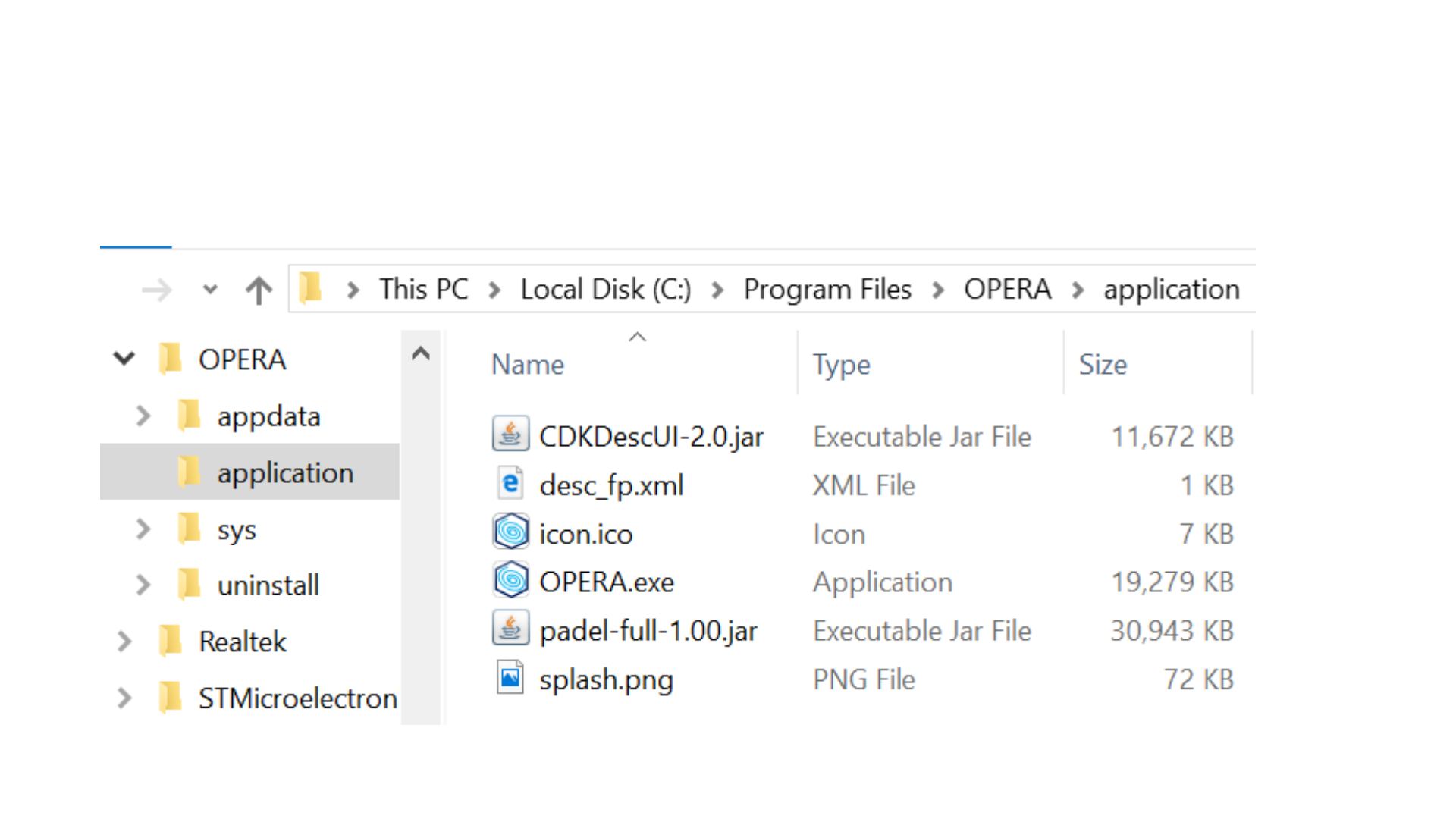The image size is (1456, 819).
Task: Click the desc_fp.xml file icon
Action: pos(511,484)
